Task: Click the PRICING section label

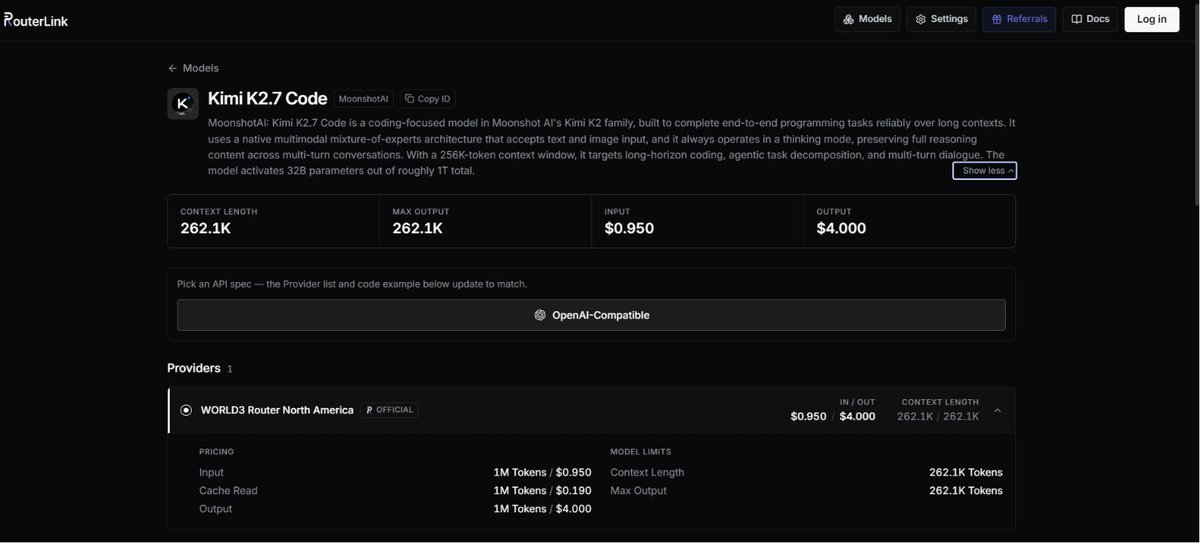Action: click(x=216, y=452)
